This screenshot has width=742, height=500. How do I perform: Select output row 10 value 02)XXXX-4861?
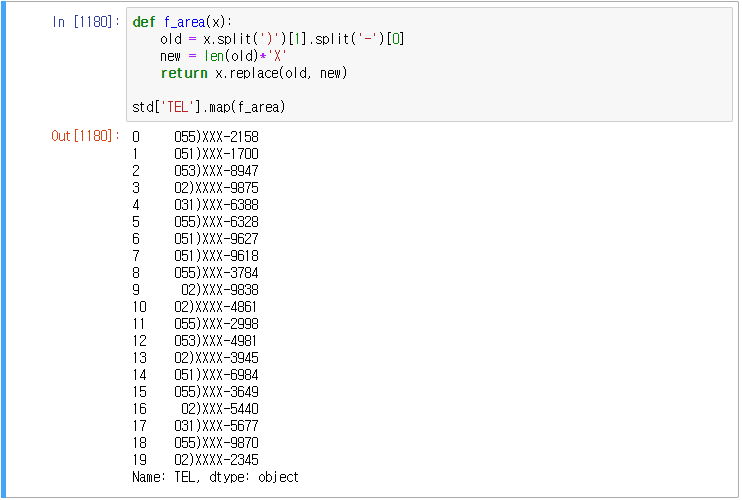click(216, 307)
